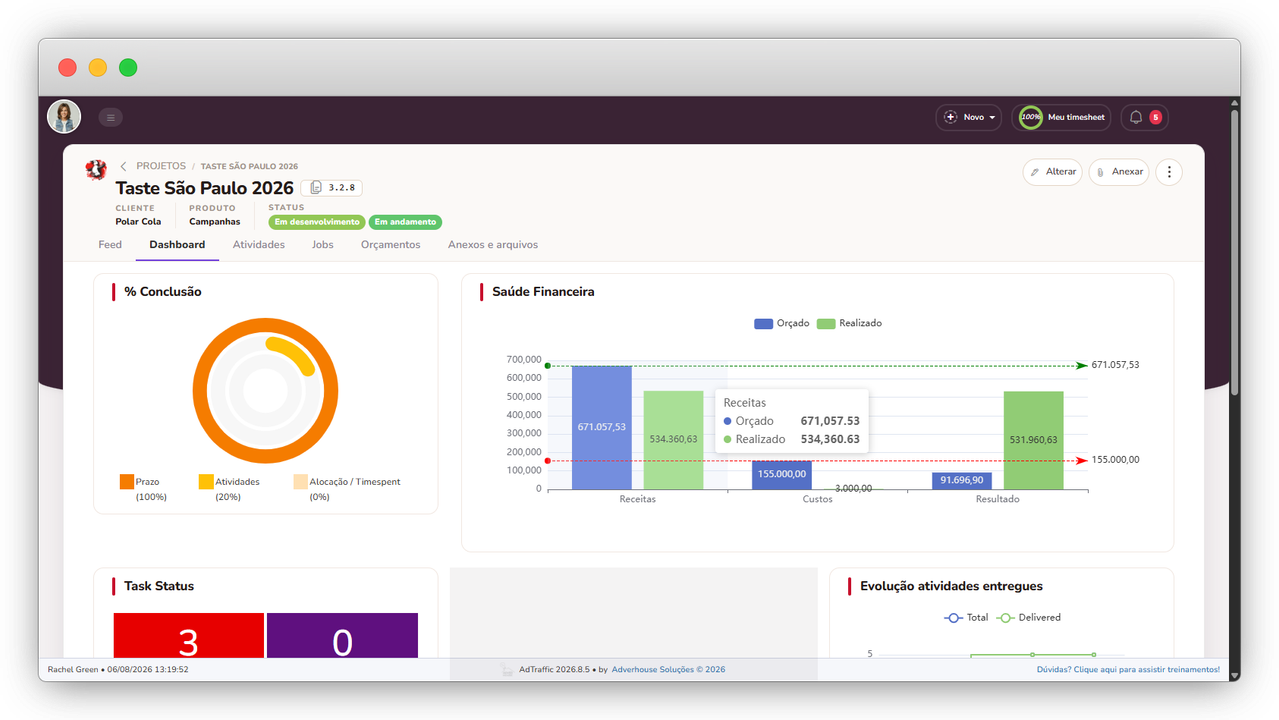Click the 671.057,53 green reference line label
This screenshot has height=720, width=1279.
pyautogui.click(x=1115, y=365)
